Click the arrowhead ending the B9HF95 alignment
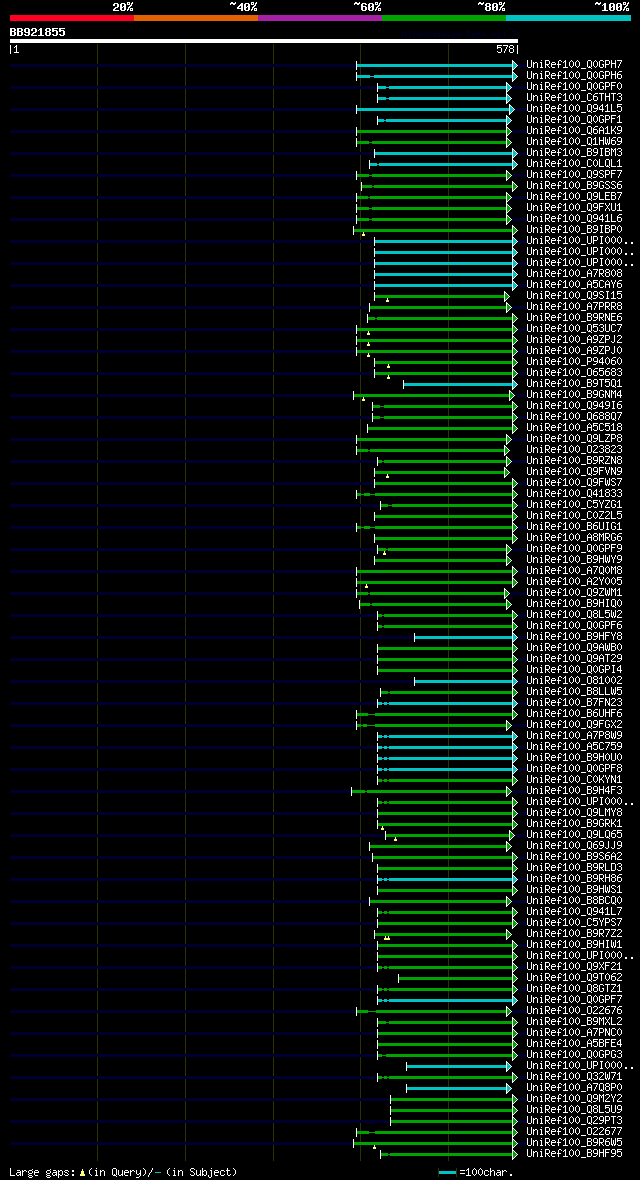640x1180 pixels. (x=515, y=1154)
